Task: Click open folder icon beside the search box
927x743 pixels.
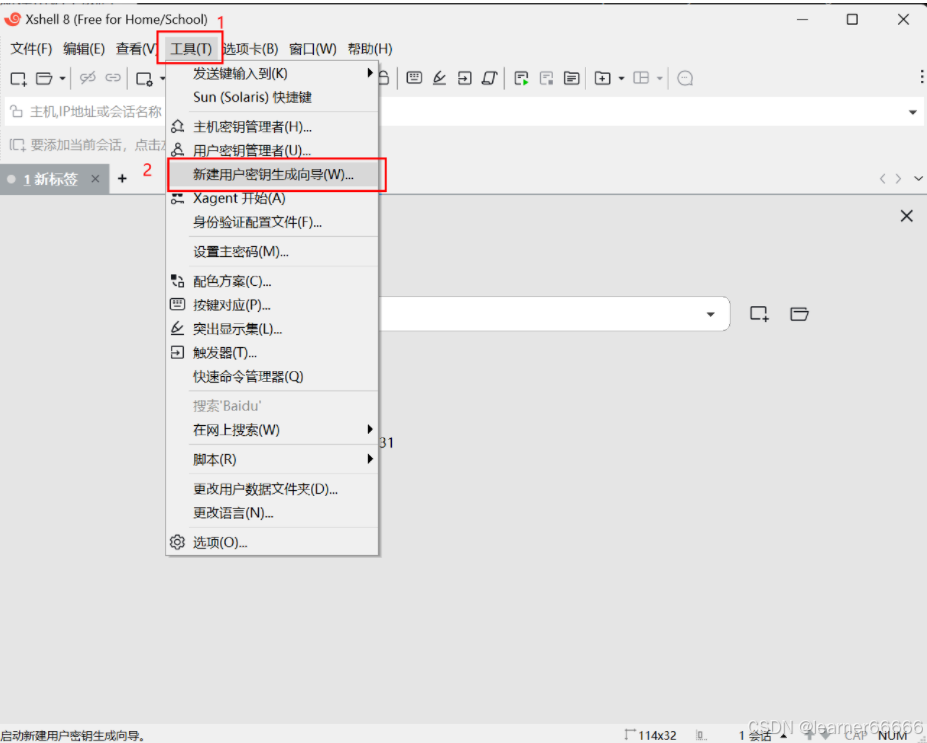Action: click(799, 314)
